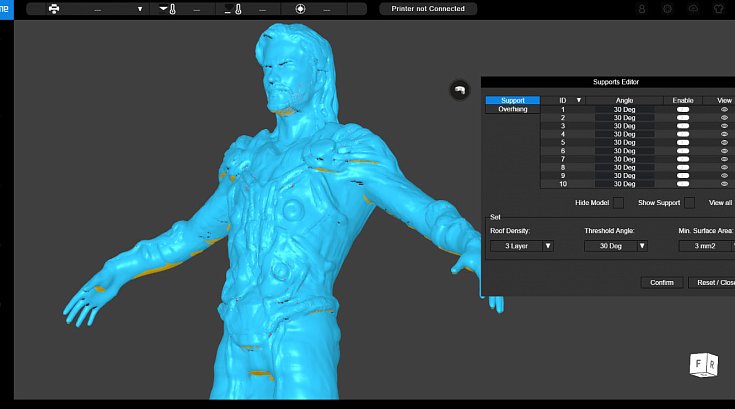Disable the Enable switch for support ID 2
735x409 pixels.
tap(683, 118)
